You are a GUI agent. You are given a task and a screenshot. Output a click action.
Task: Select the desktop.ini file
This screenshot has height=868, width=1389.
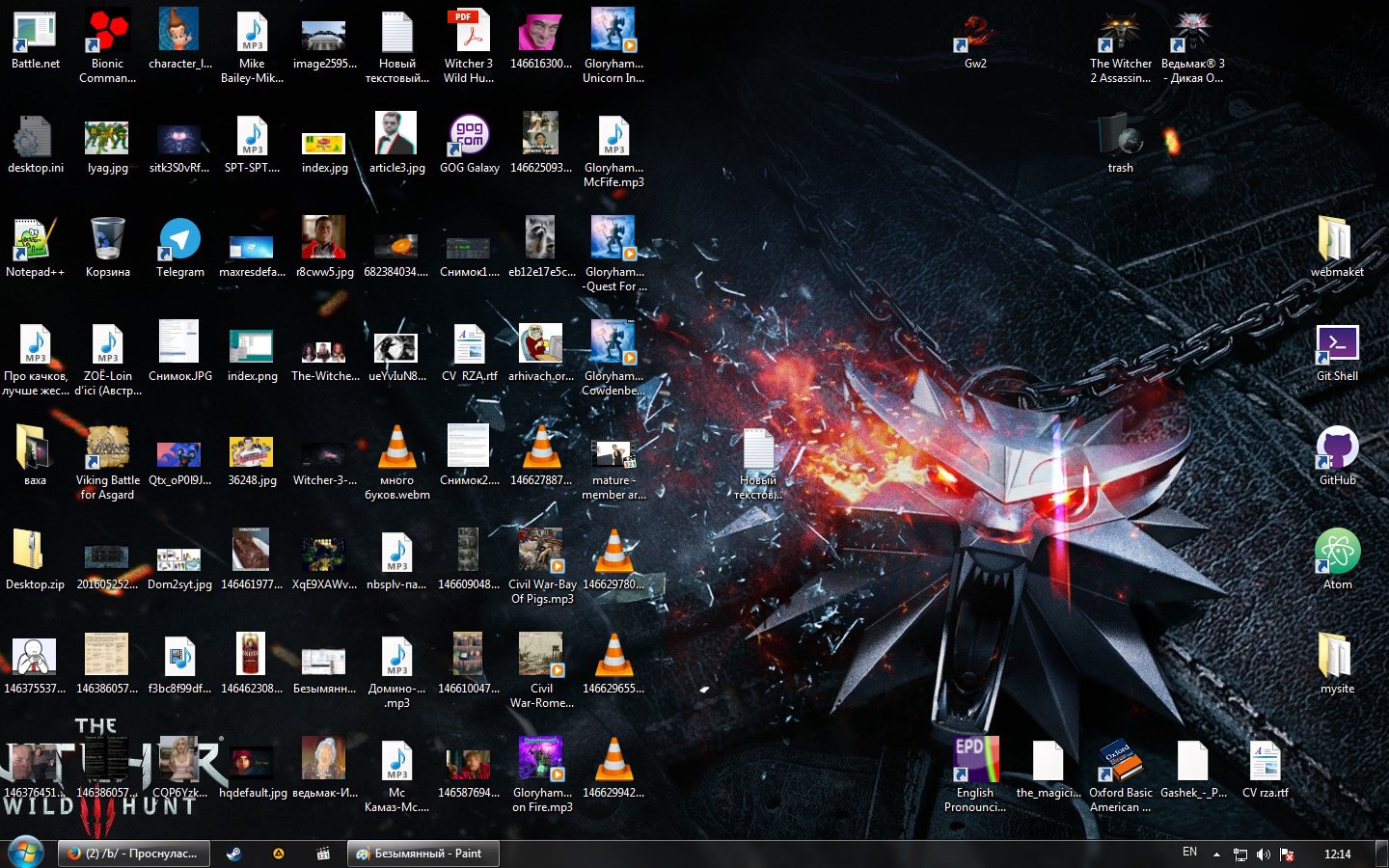(35, 144)
